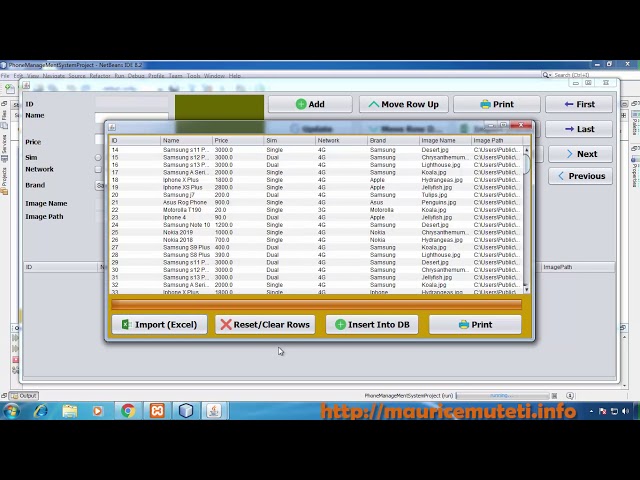640x480 pixels.
Task: Select the Iphone XS Plus row
Action: pyautogui.click(x=316, y=187)
